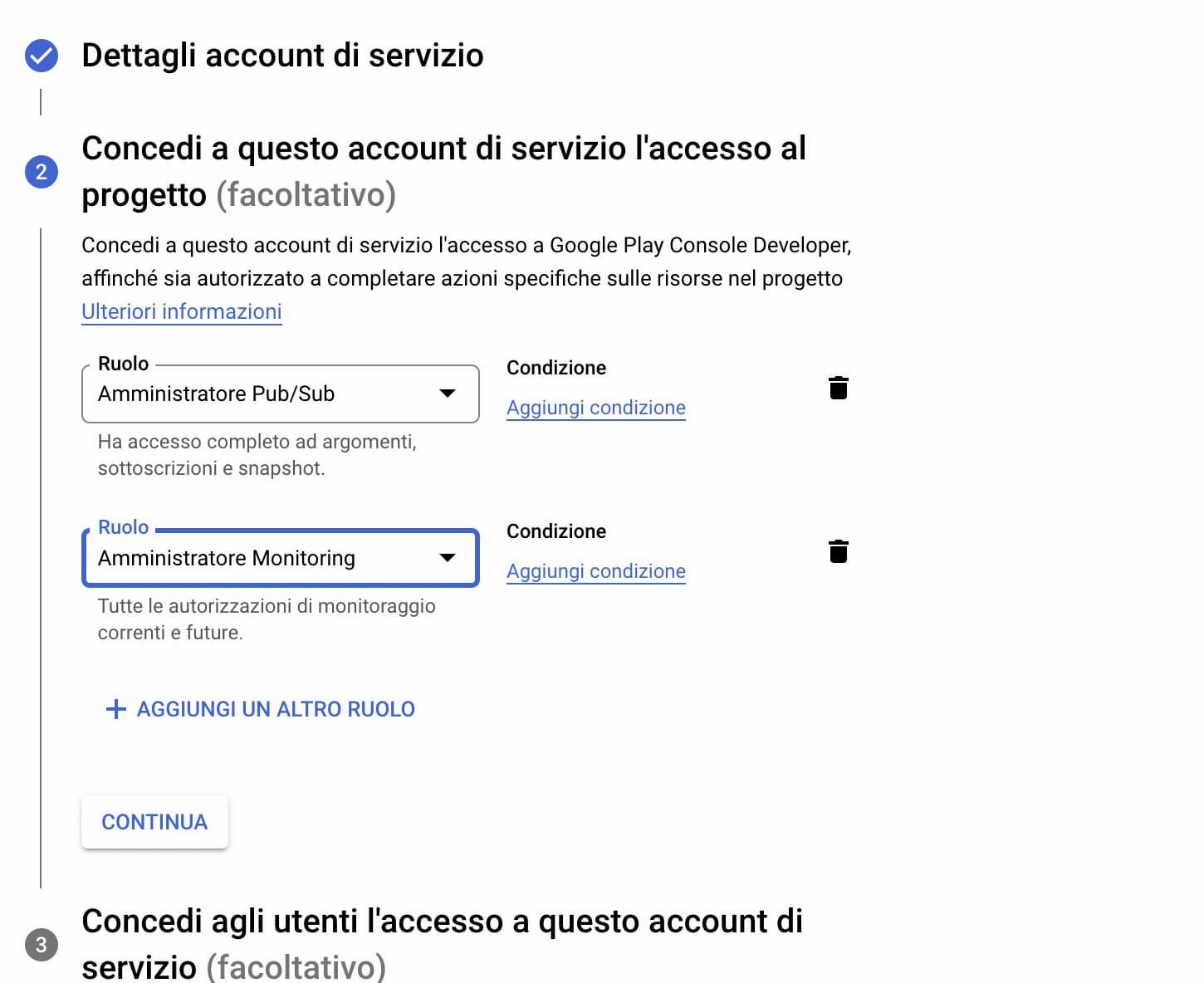Click the step 2 project access heading

[443, 171]
